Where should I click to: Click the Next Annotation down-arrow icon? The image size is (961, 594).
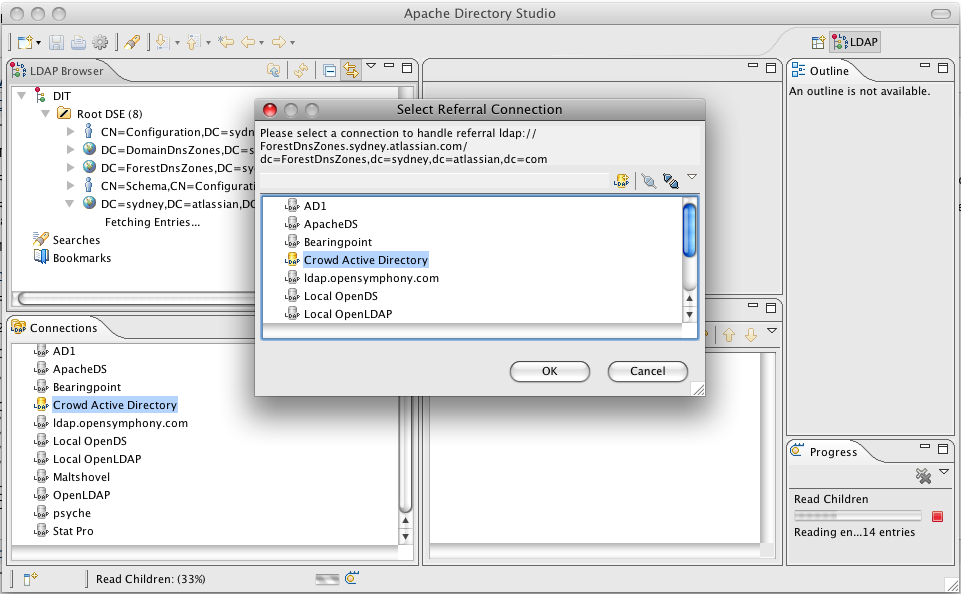[162, 42]
